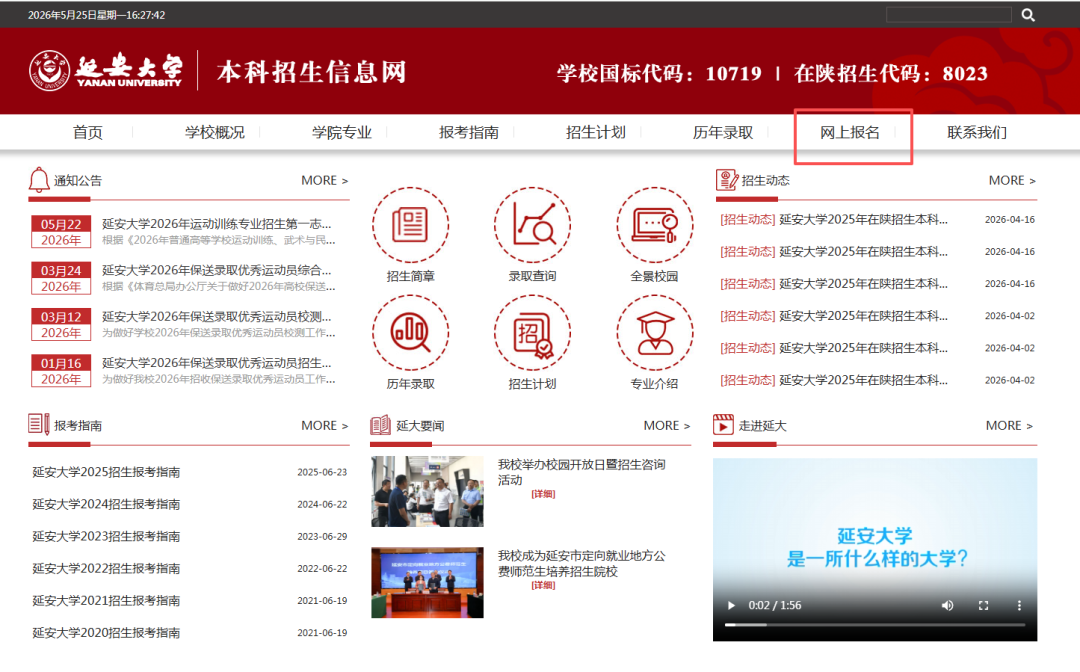Click the video progress bar

[x=875, y=624]
